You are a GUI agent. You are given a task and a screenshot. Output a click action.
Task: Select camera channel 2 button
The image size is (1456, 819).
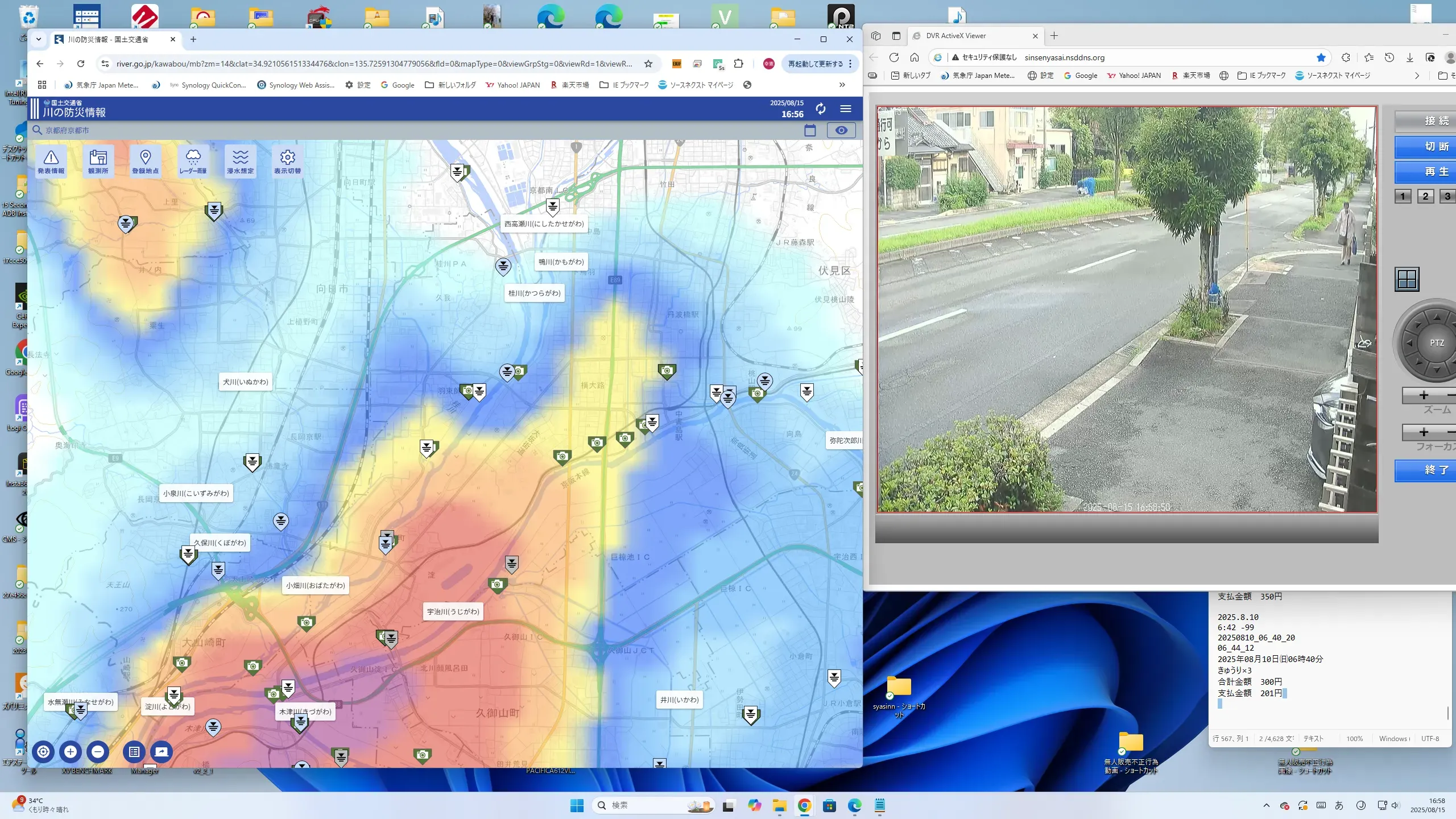pos(1425,196)
